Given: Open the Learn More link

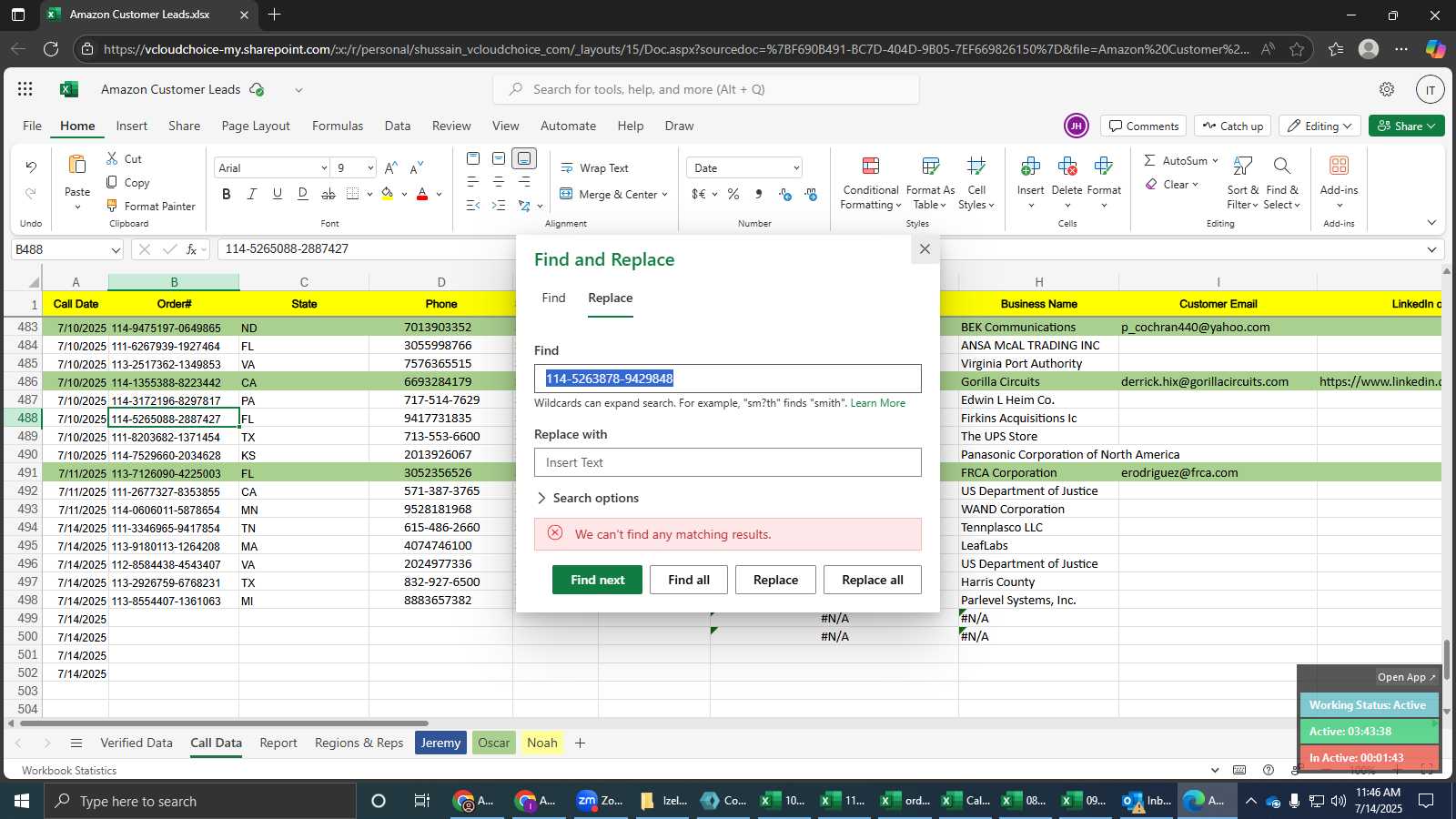Looking at the screenshot, I should pyautogui.click(x=878, y=403).
